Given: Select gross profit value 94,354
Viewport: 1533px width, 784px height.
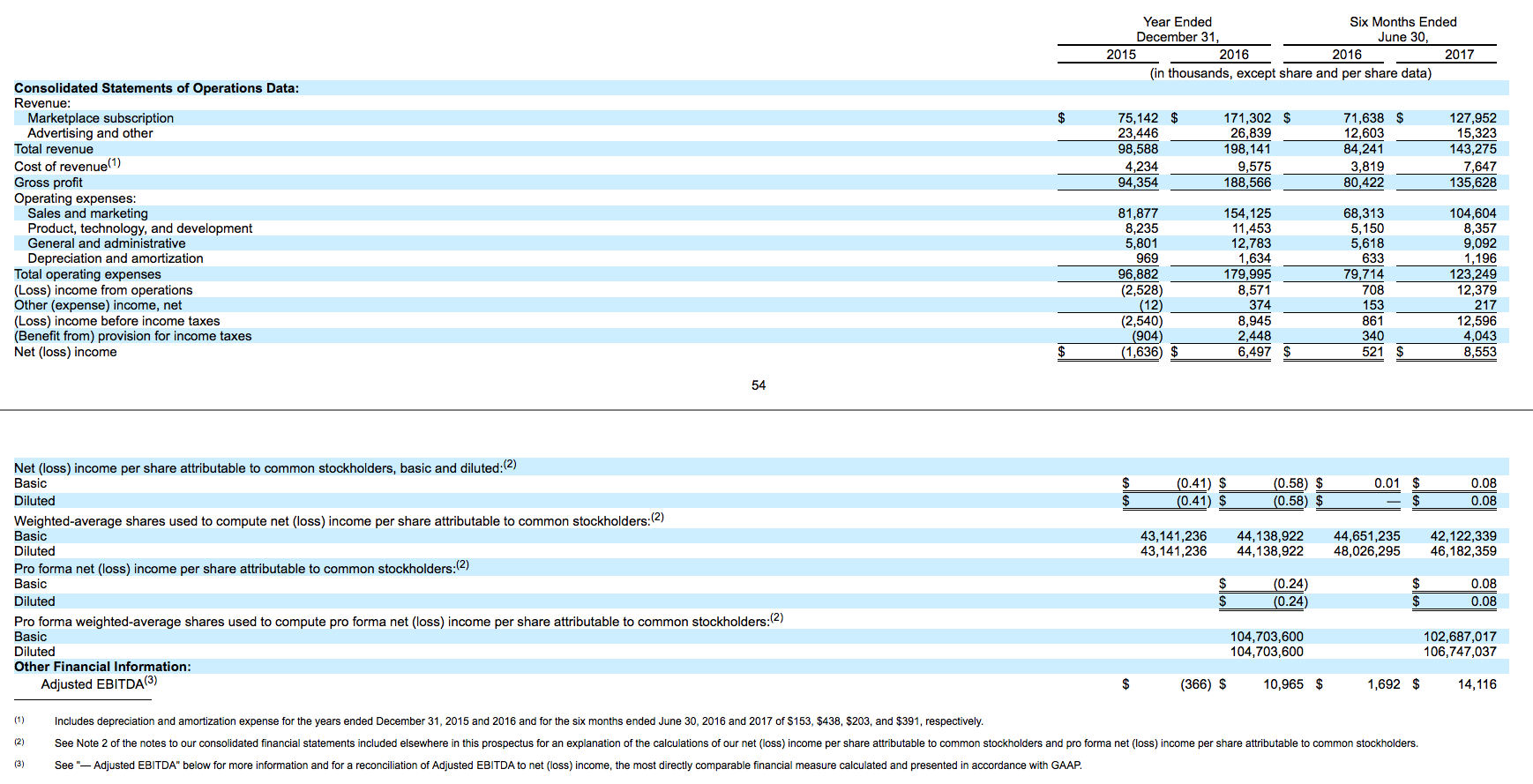Looking at the screenshot, I should [x=1138, y=183].
